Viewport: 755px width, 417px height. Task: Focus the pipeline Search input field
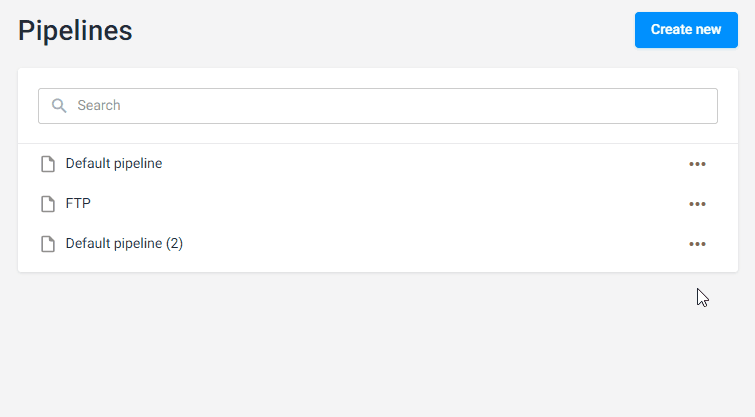378,106
